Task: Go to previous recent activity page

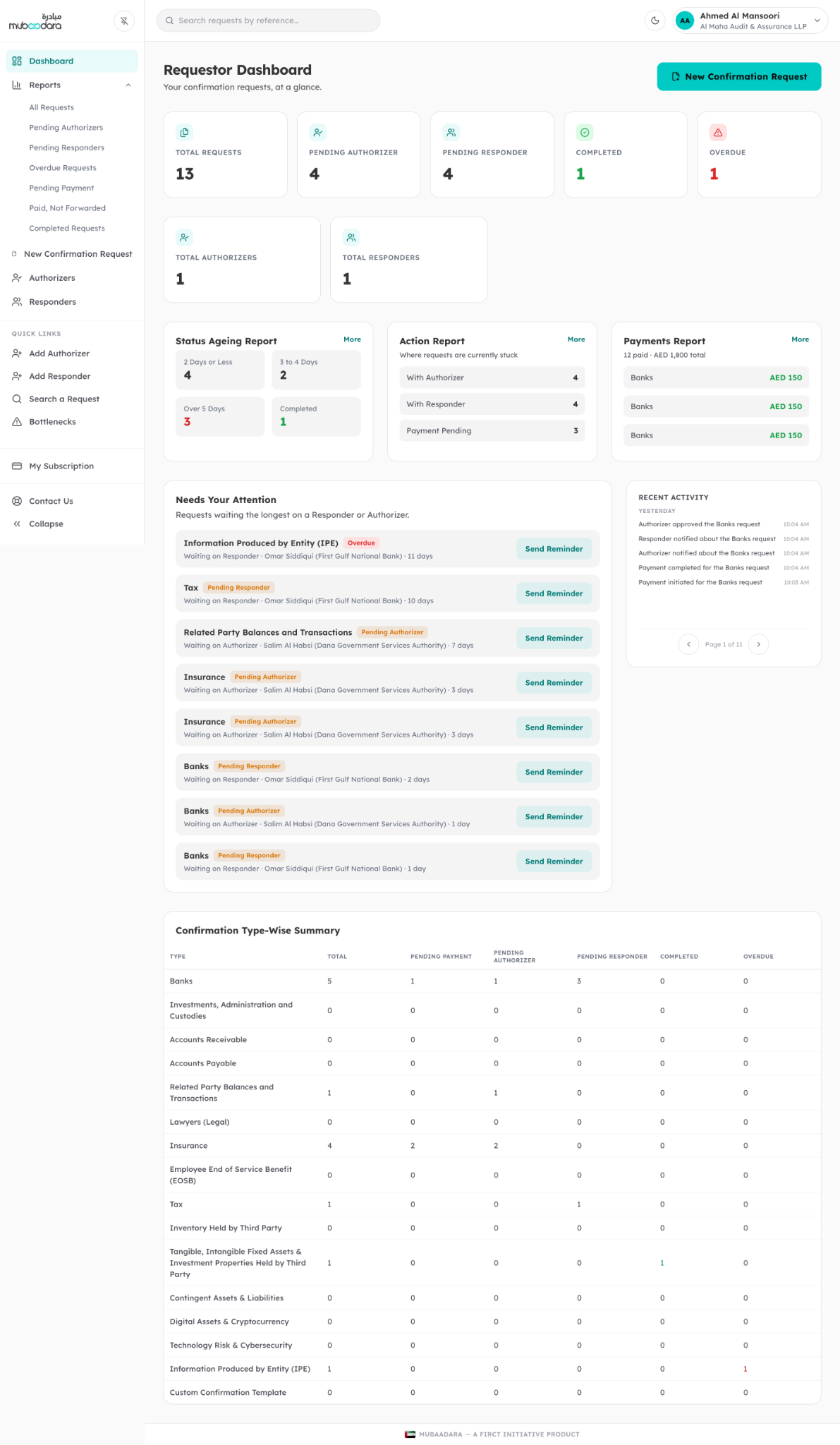Action: 688,644
